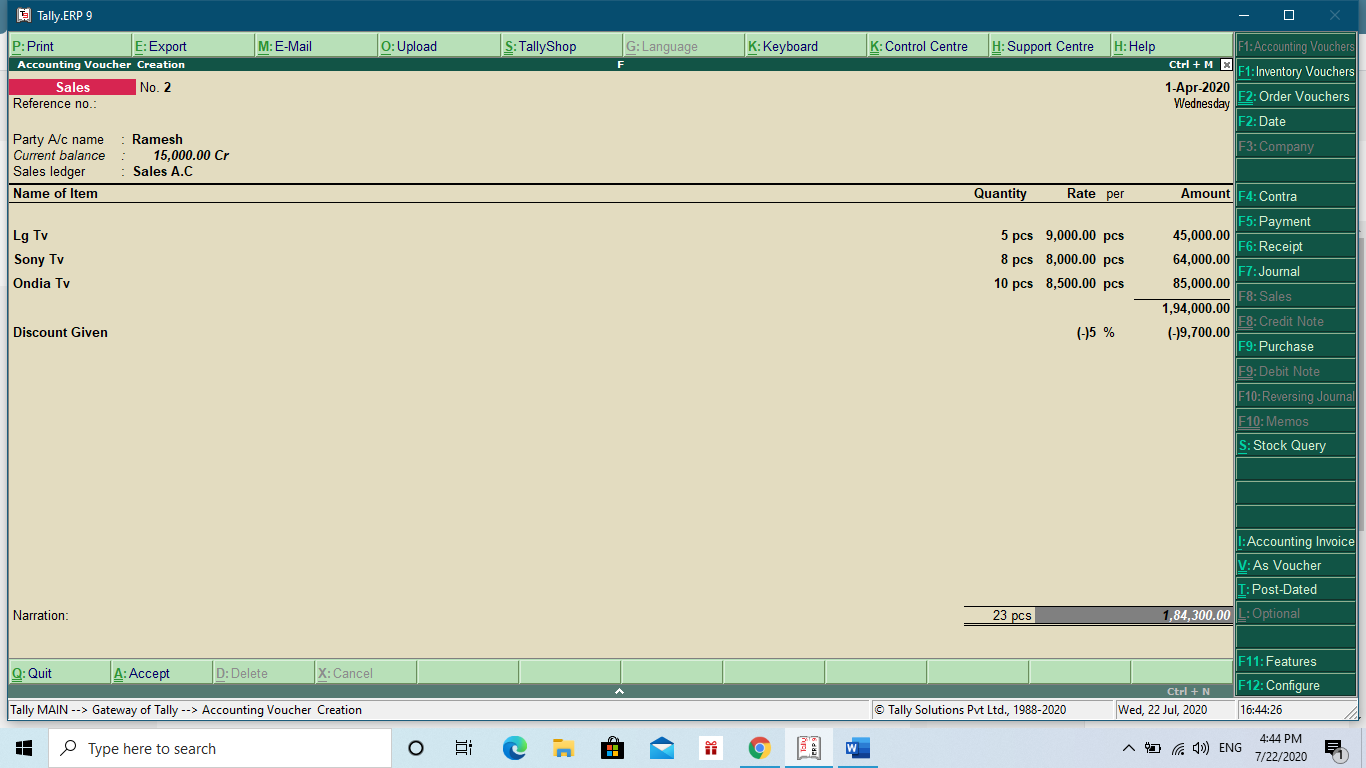Click subtotal 1,94,000.00 value
Viewport: 1366px width, 768px height.
(1196, 309)
